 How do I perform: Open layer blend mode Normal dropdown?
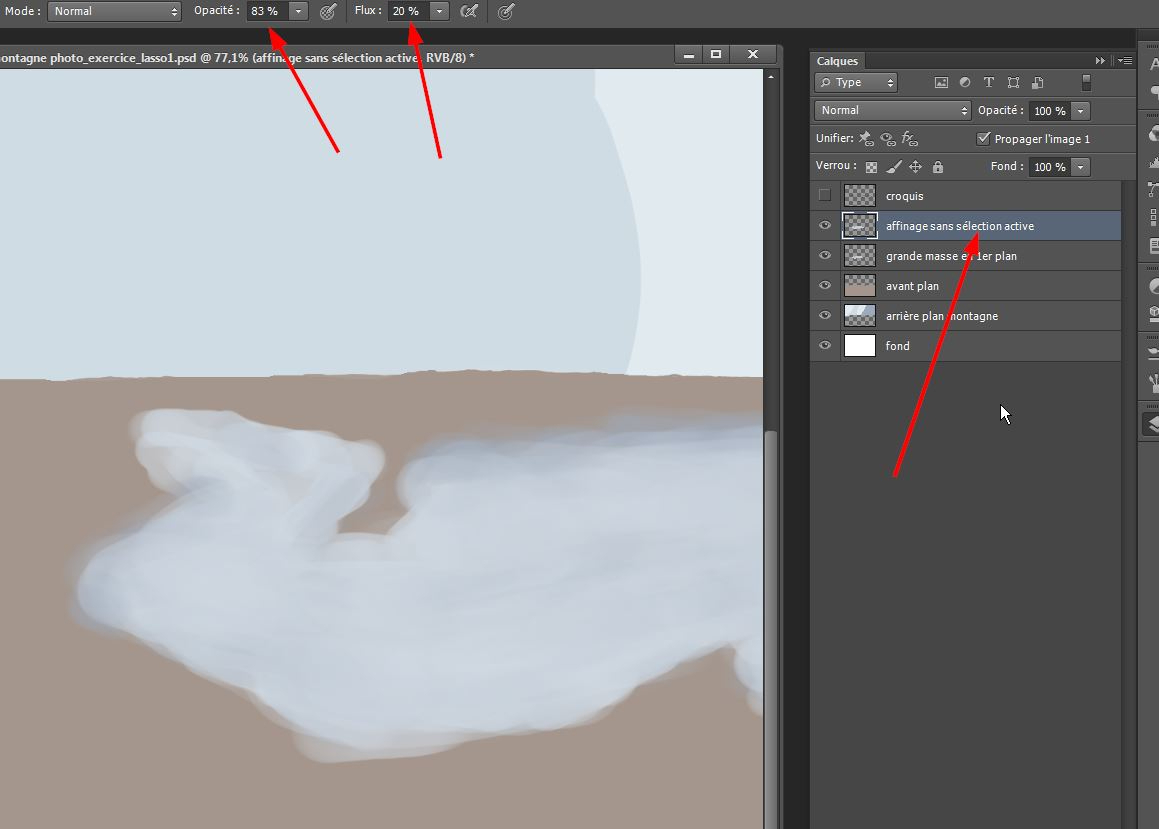coord(892,111)
